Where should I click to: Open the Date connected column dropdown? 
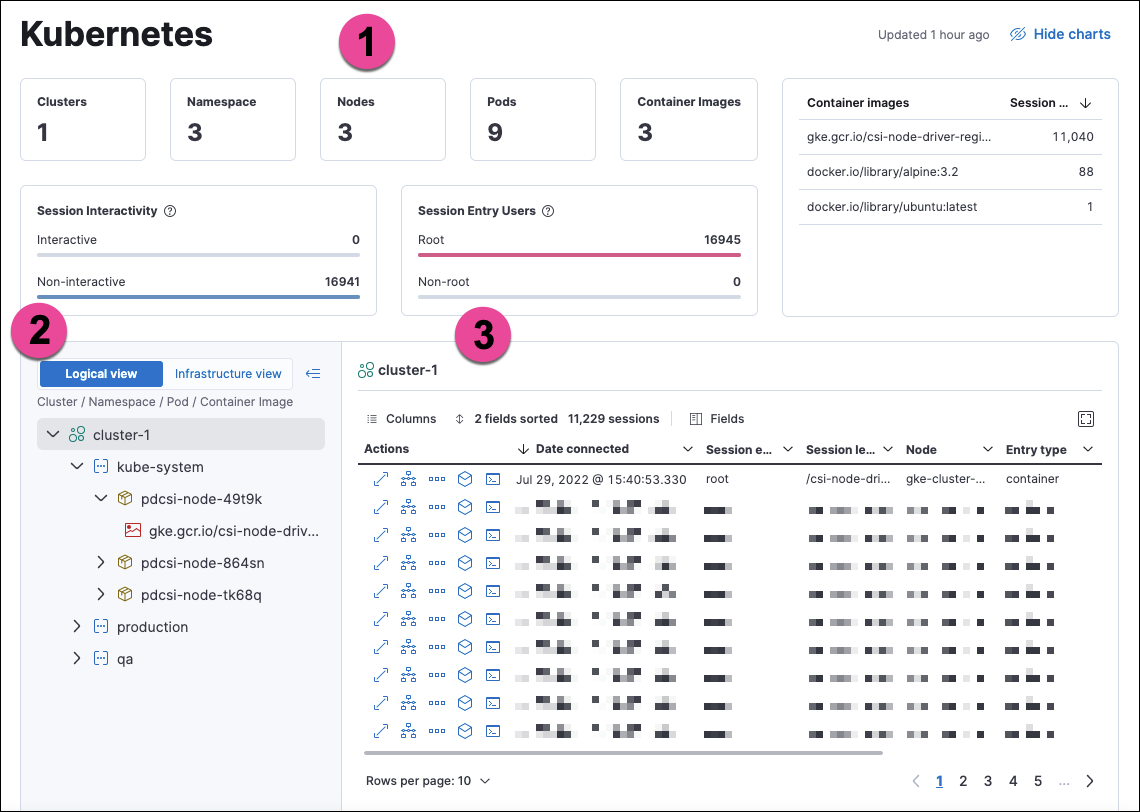point(688,449)
